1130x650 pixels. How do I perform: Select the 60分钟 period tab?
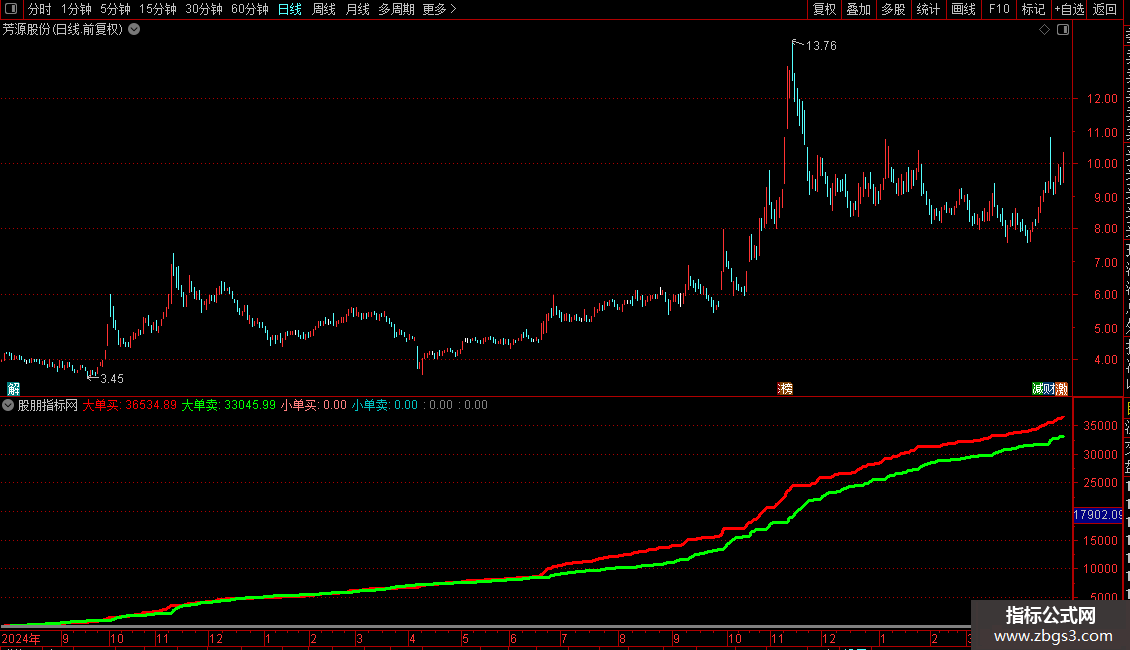(x=249, y=9)
